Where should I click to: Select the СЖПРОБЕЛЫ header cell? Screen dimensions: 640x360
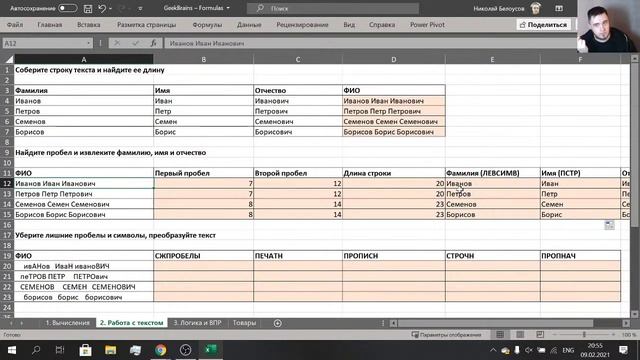203,256
